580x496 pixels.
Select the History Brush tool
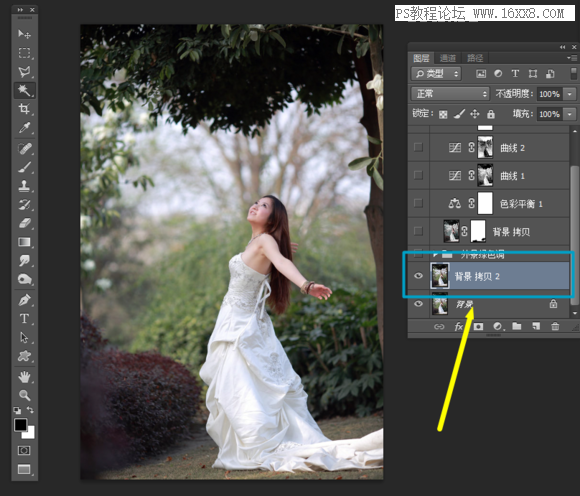point(24,205)
